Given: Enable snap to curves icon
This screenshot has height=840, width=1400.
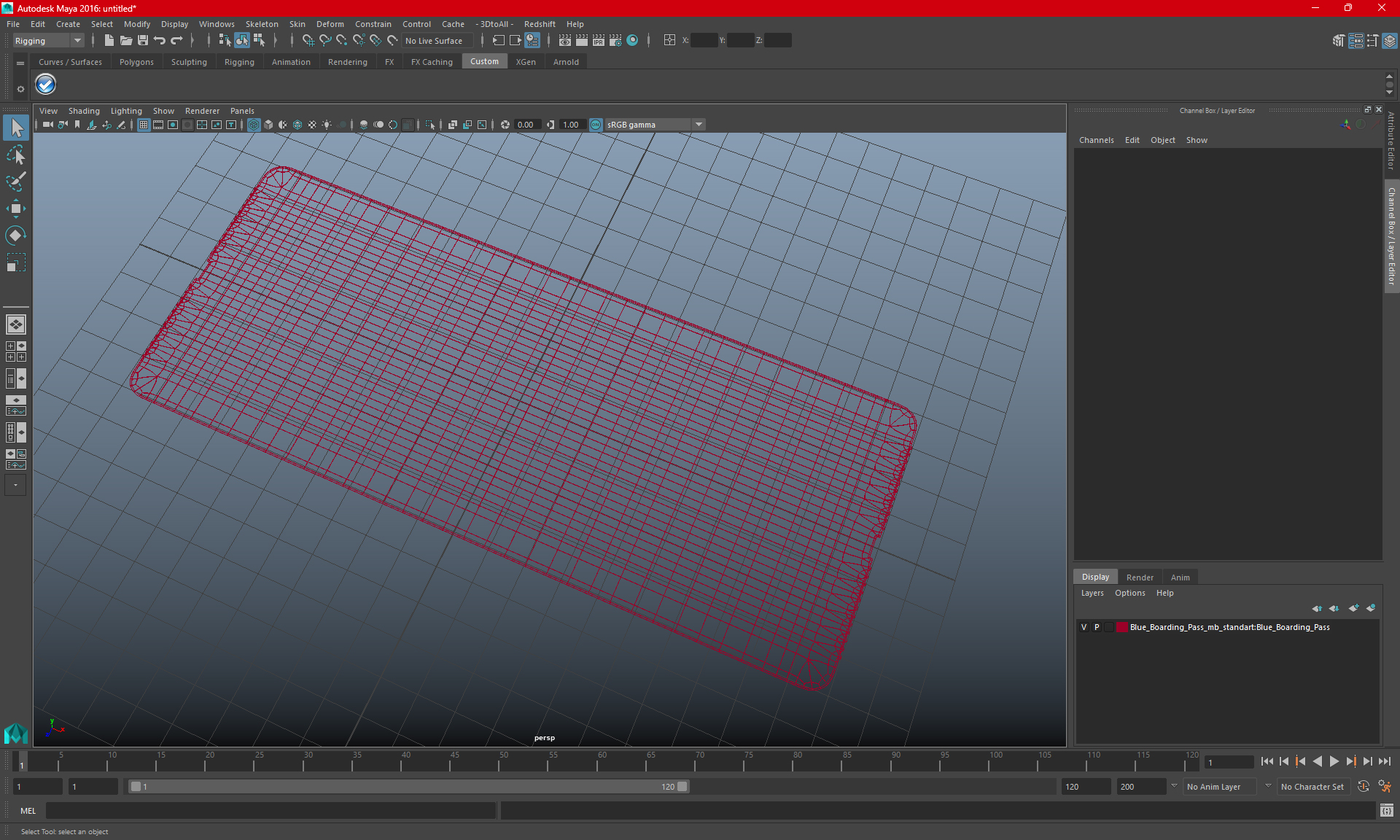Looking at the screenshot, I should tap(325, 41).
